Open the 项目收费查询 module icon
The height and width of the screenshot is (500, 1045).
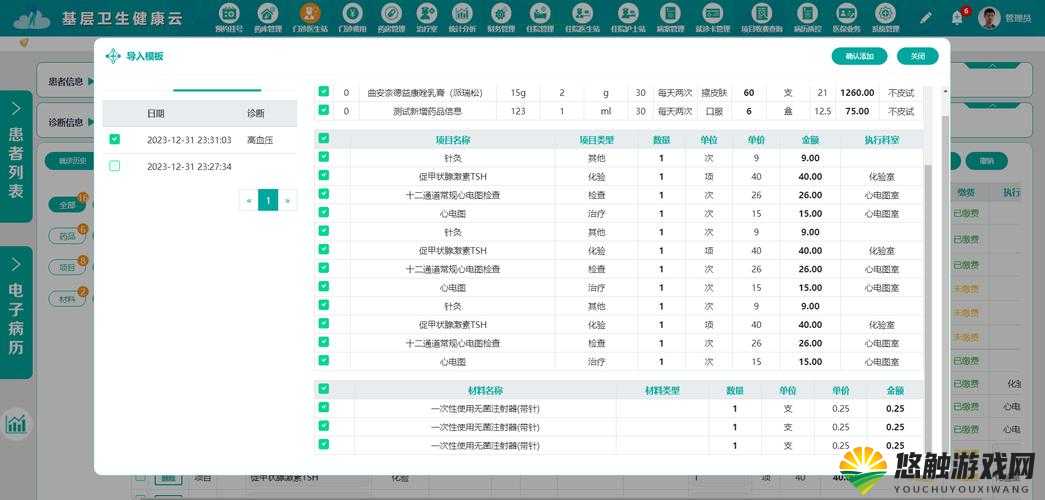click(762, 13)
